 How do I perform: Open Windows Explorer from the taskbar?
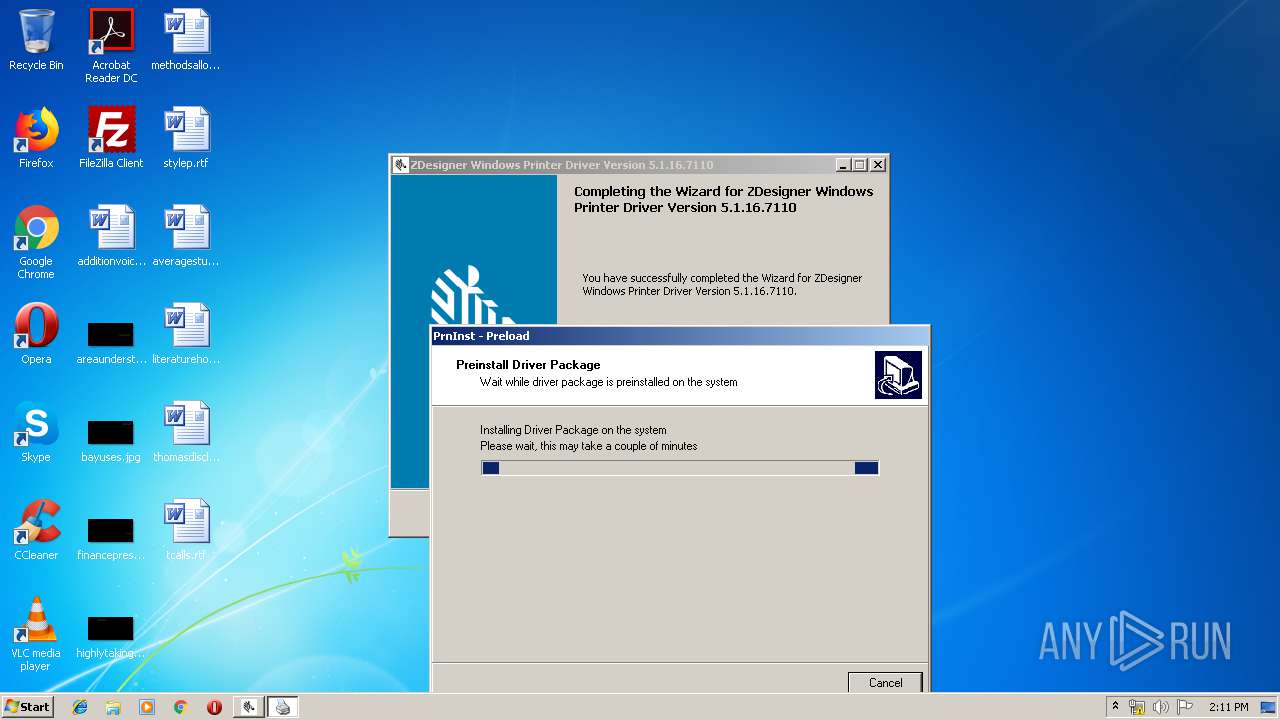(113, 707)
